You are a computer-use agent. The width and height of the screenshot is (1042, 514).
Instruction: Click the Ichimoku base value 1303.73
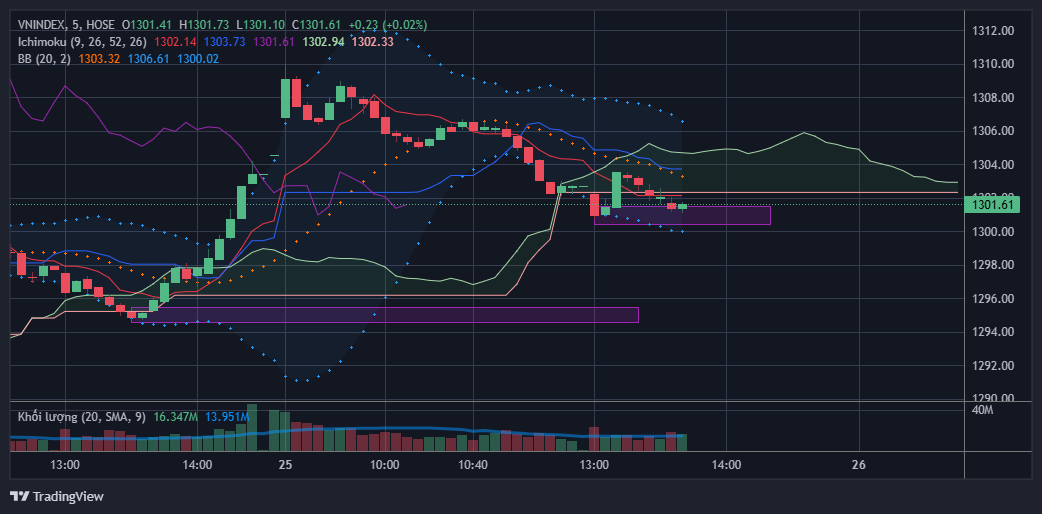(225, 41)
